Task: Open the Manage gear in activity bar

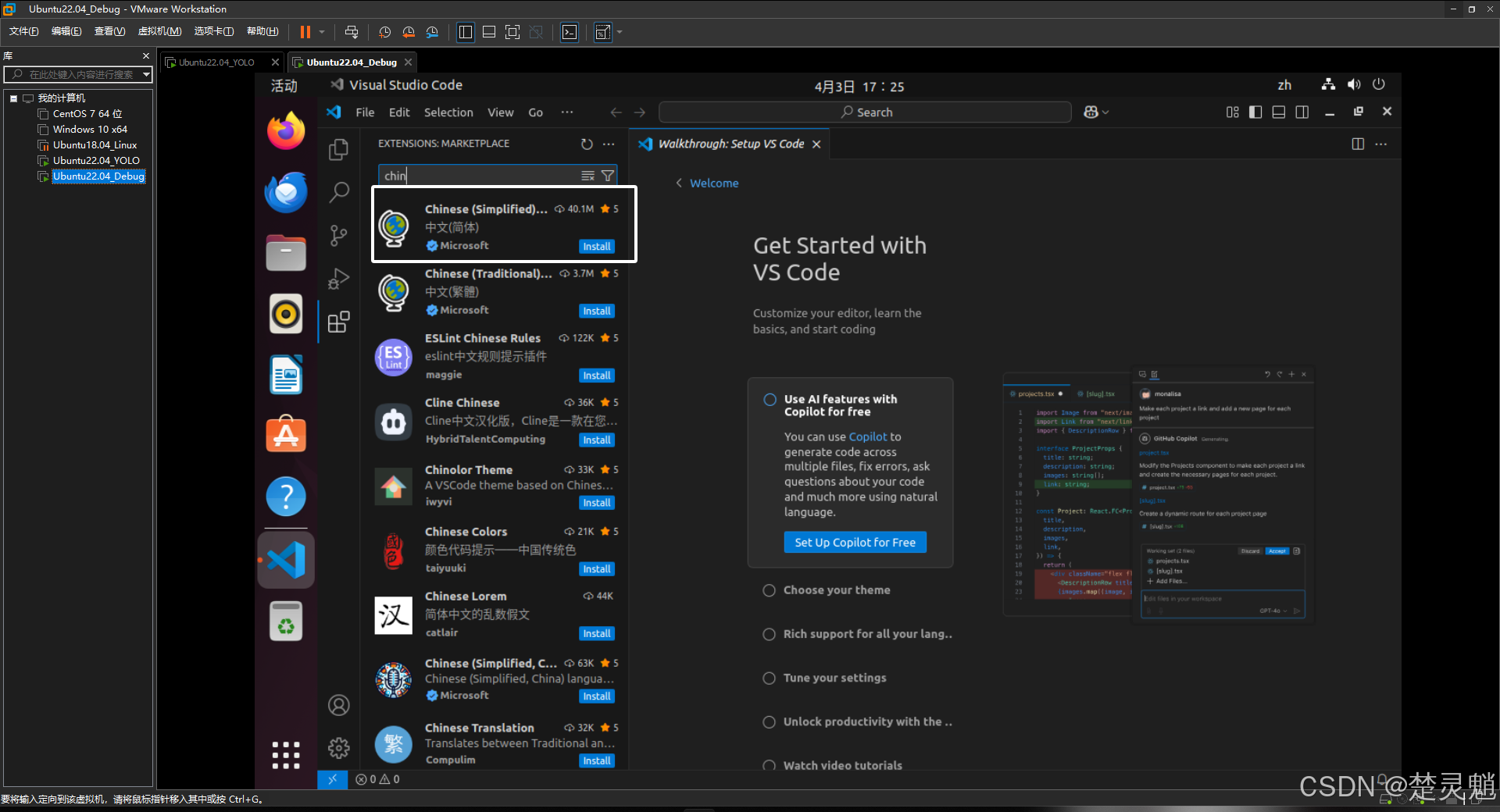Action: 338,748
